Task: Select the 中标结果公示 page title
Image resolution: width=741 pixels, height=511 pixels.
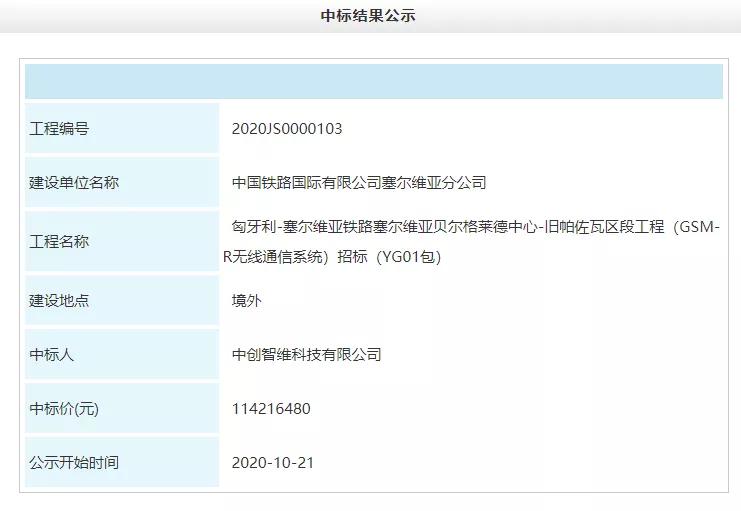Action: coord(368,16)
